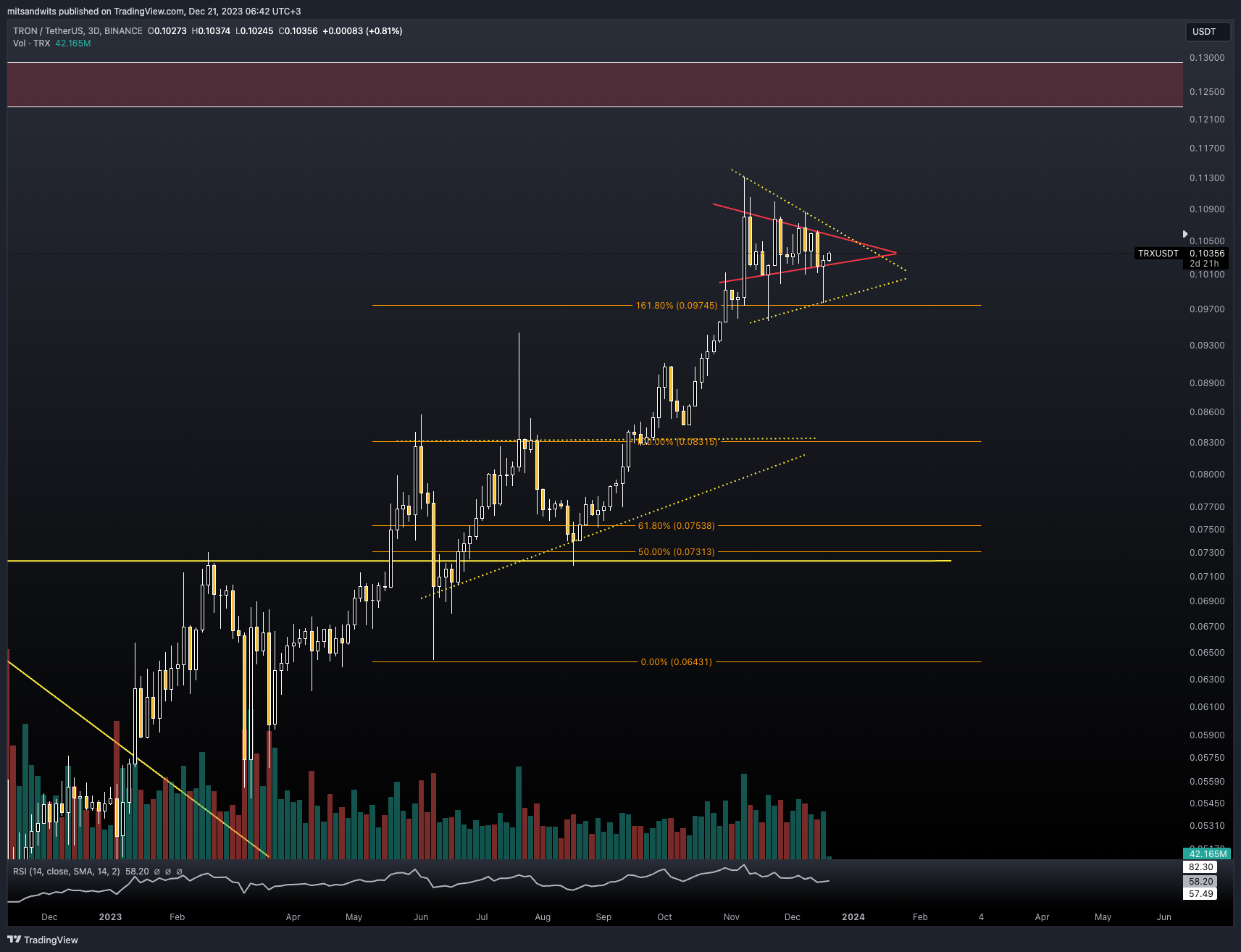Viewport: 1241px width, 952px height.
Task: Select the 50.00% (0.07313) Fibonacci label
Action: click(x=676, y=552)
